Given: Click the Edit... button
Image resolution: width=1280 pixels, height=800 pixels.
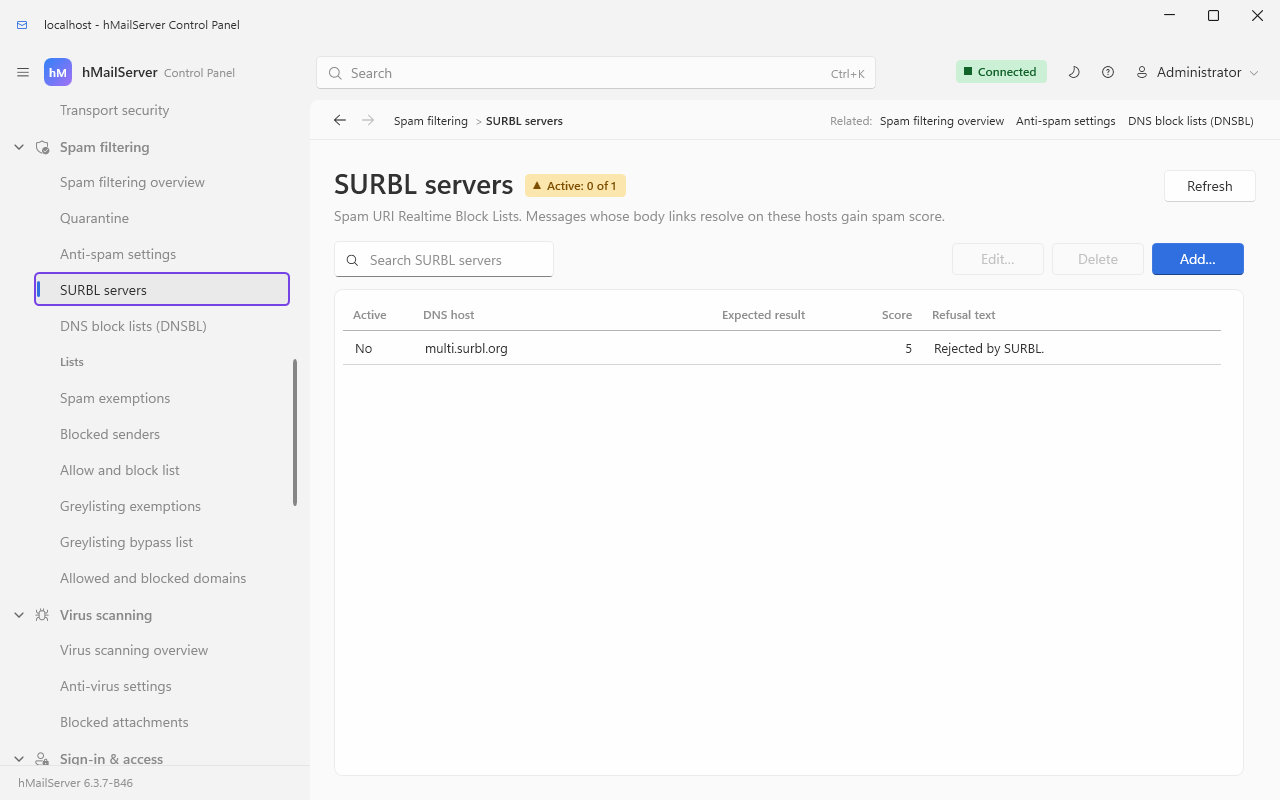Looking at the screenshot, I should [997, 259].
